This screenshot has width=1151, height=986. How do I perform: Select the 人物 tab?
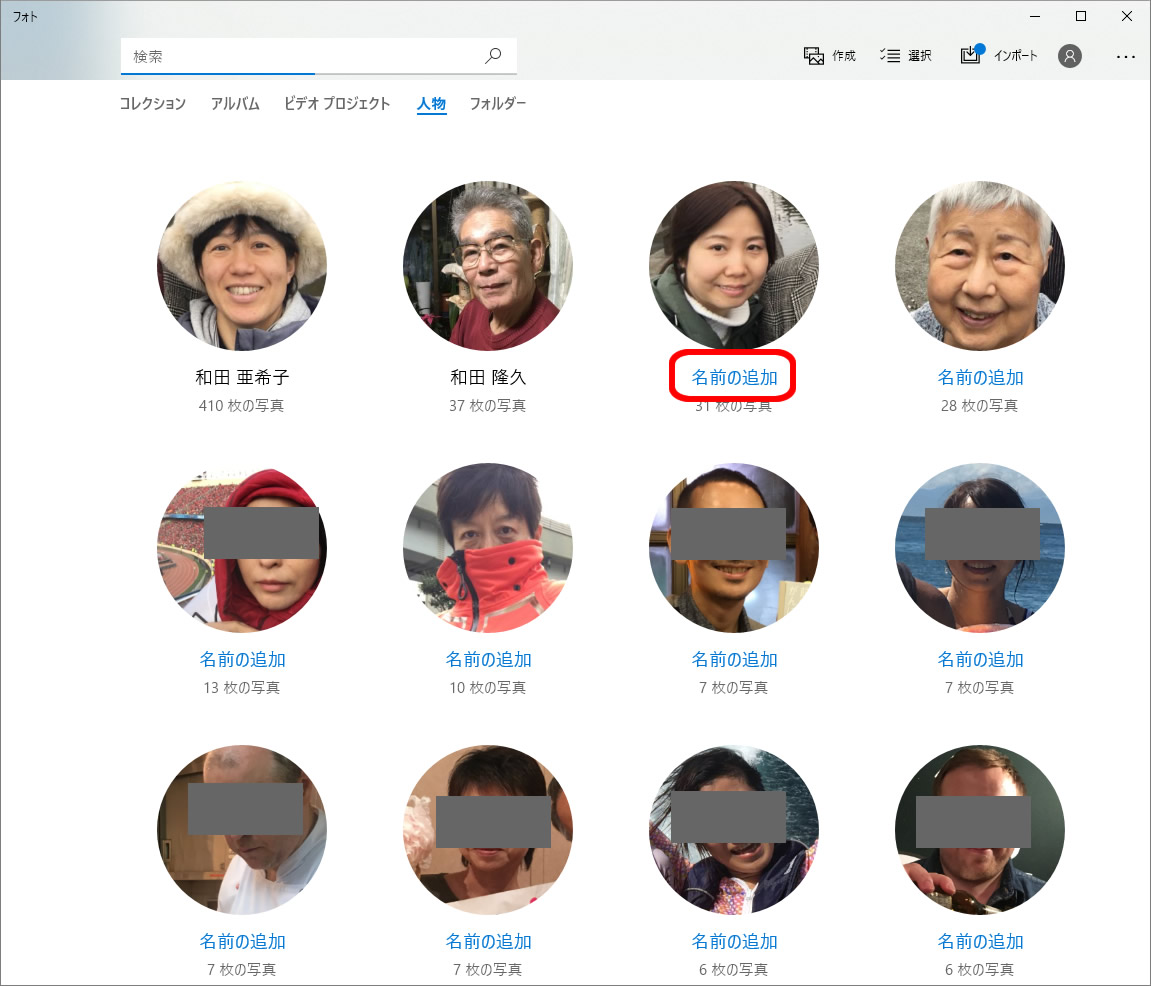[431, 104]
